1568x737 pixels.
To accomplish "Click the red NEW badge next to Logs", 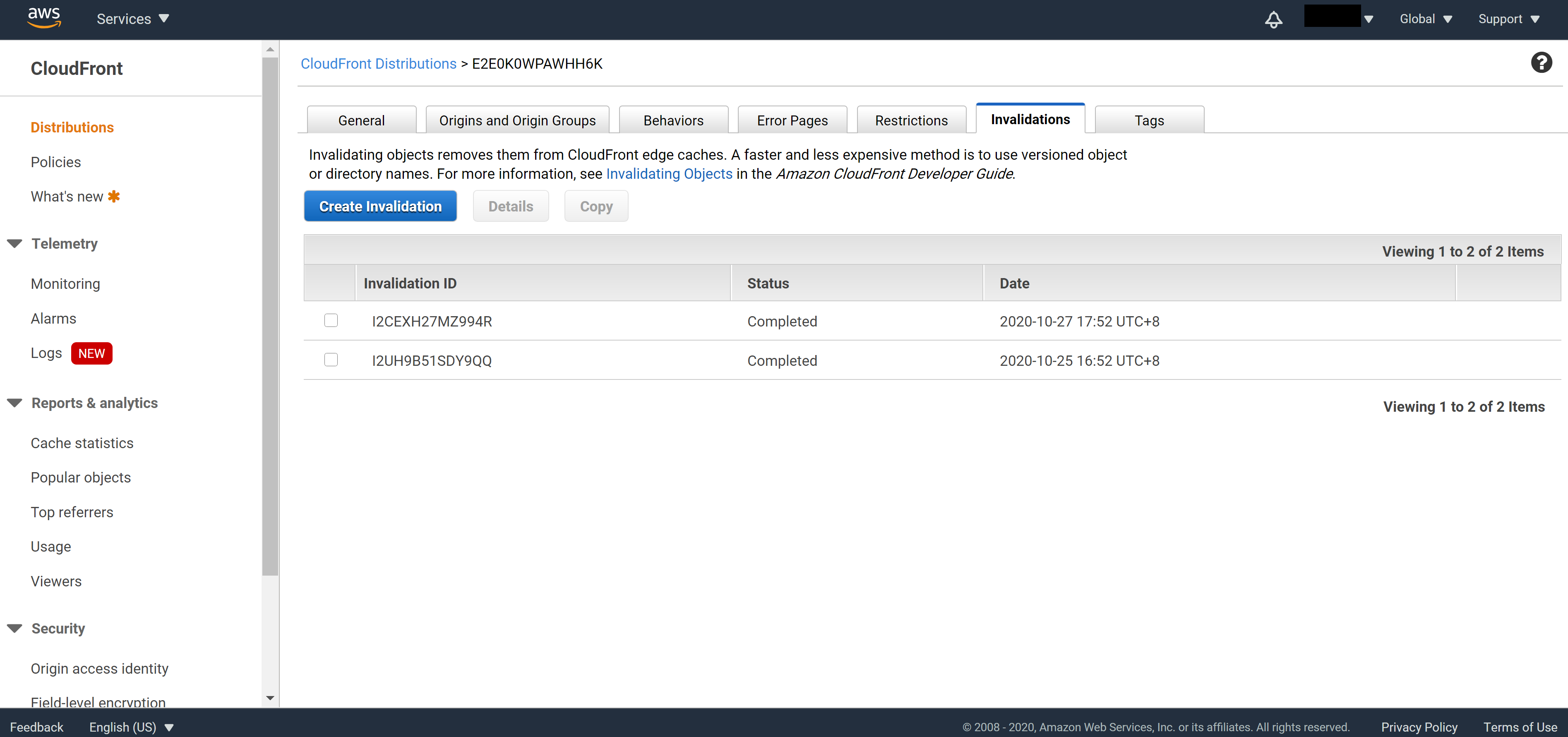I will [91, 353].
